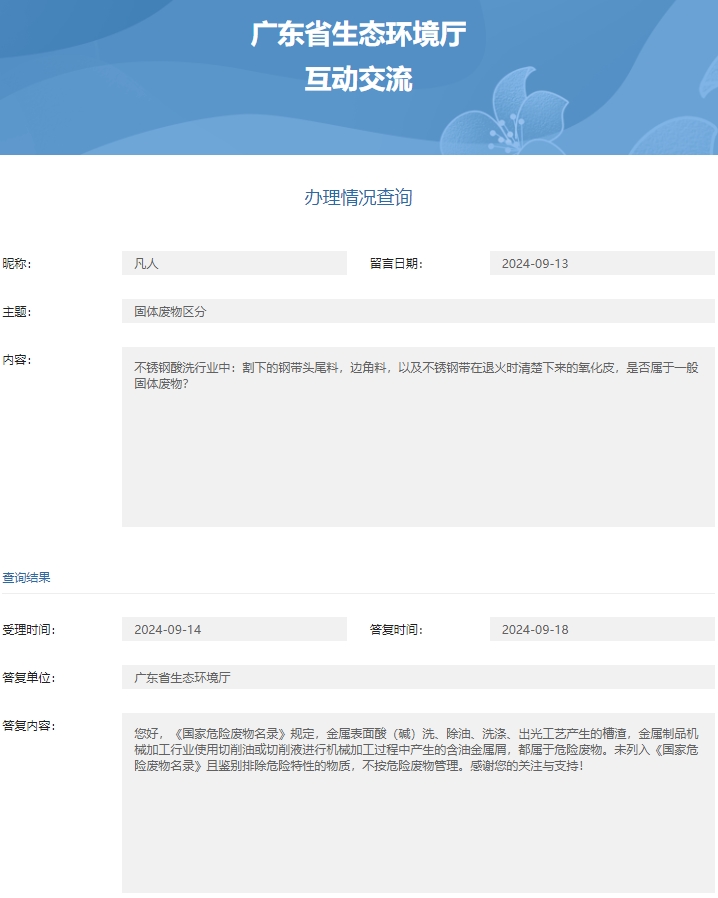The width and height of the screenshot is (718, 898).
Task: Click the 答复单位 label
Action: pos(28,678)
